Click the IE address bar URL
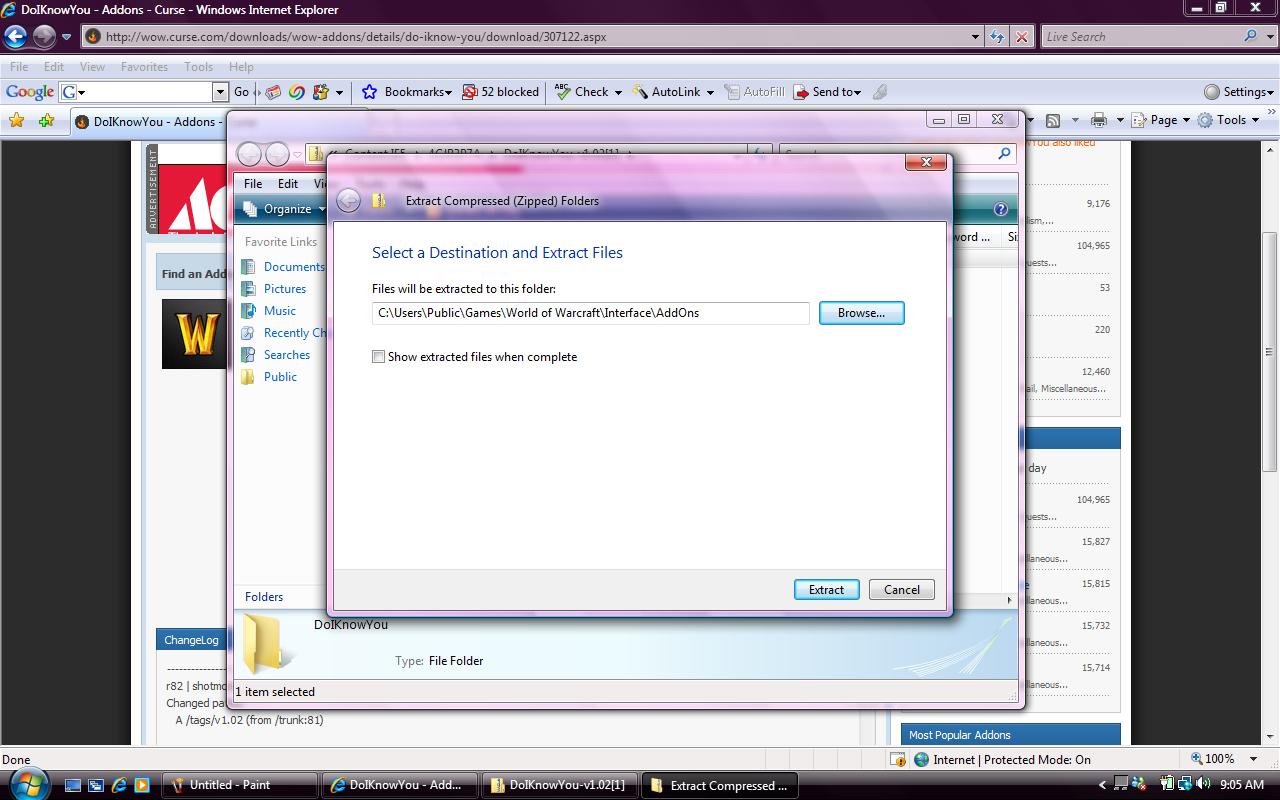 [356, 37]
